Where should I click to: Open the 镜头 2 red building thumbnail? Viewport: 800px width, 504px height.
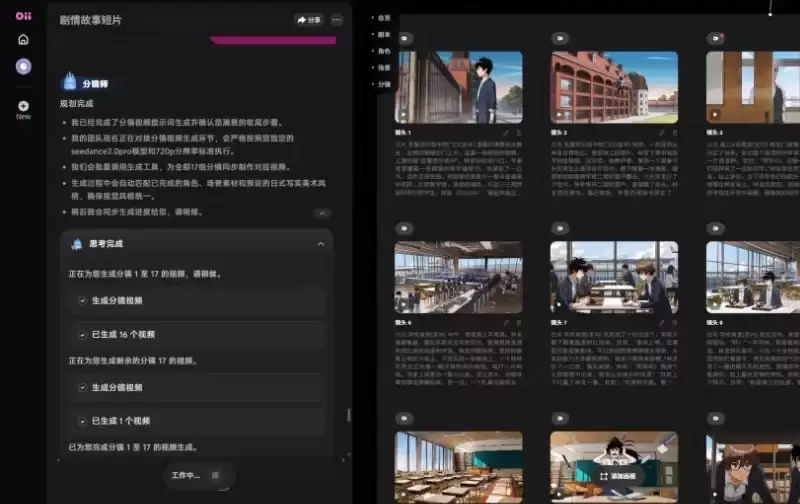pos(614,87)
